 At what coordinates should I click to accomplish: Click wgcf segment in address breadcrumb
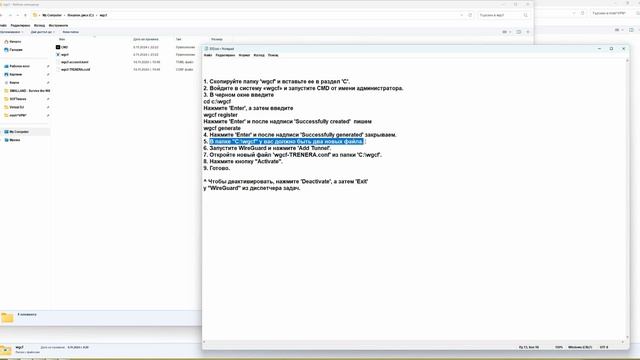coord(103,15)
